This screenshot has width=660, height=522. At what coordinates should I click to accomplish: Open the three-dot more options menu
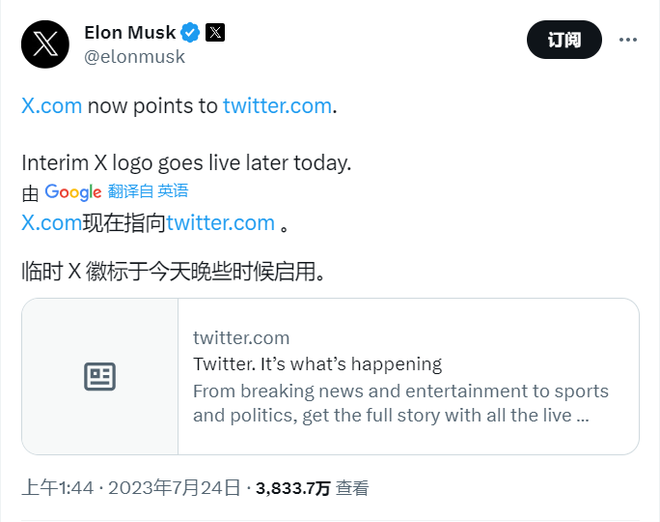(x=628, y=40)
